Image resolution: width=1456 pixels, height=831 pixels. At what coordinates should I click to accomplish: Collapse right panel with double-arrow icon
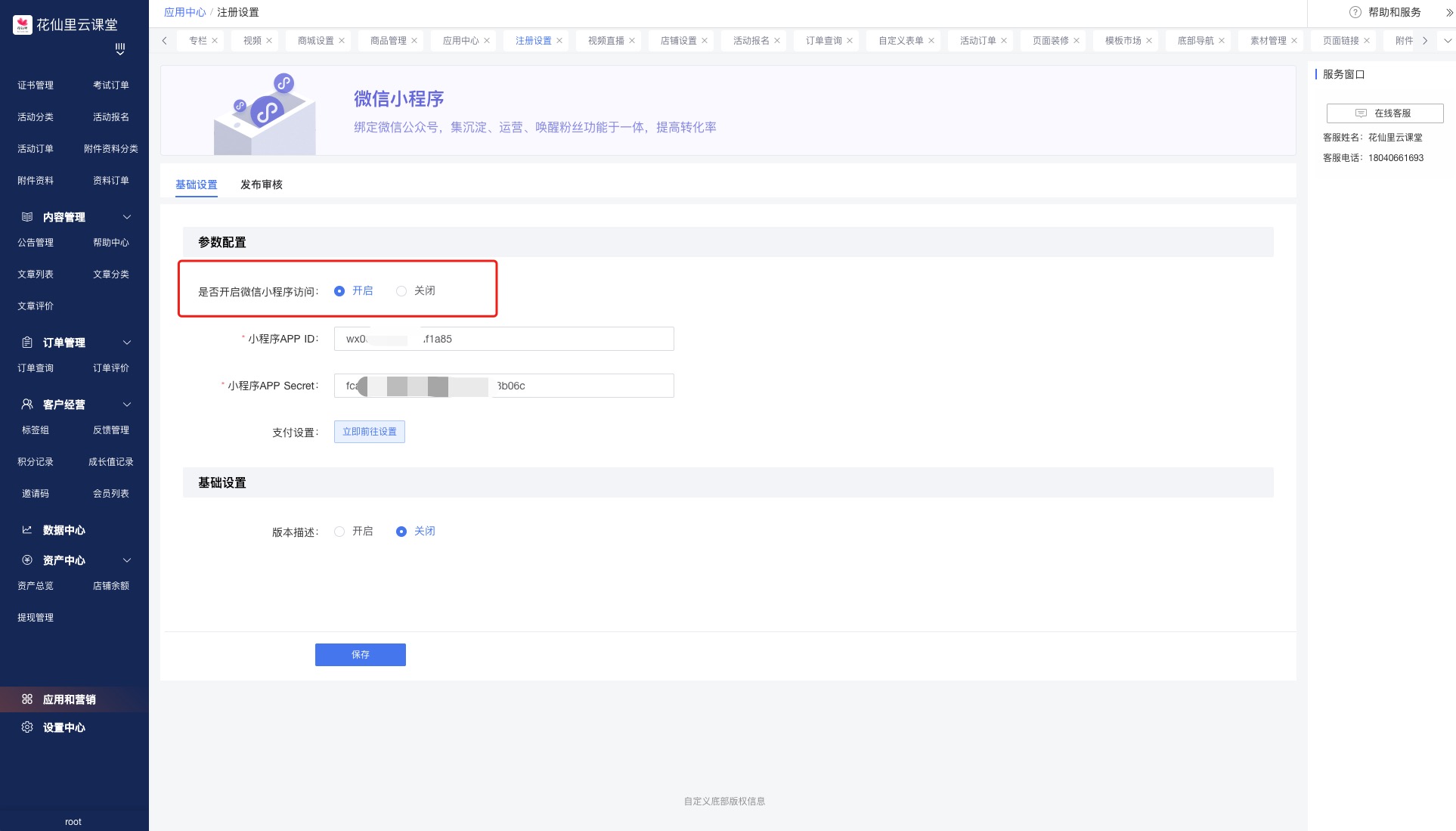(1449, 12)
